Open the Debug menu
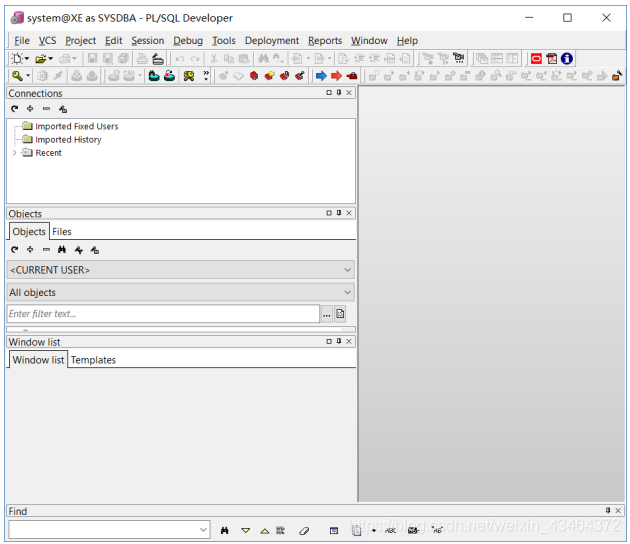Viewport: 630px width, 544px height. click(x=188, y=41)
